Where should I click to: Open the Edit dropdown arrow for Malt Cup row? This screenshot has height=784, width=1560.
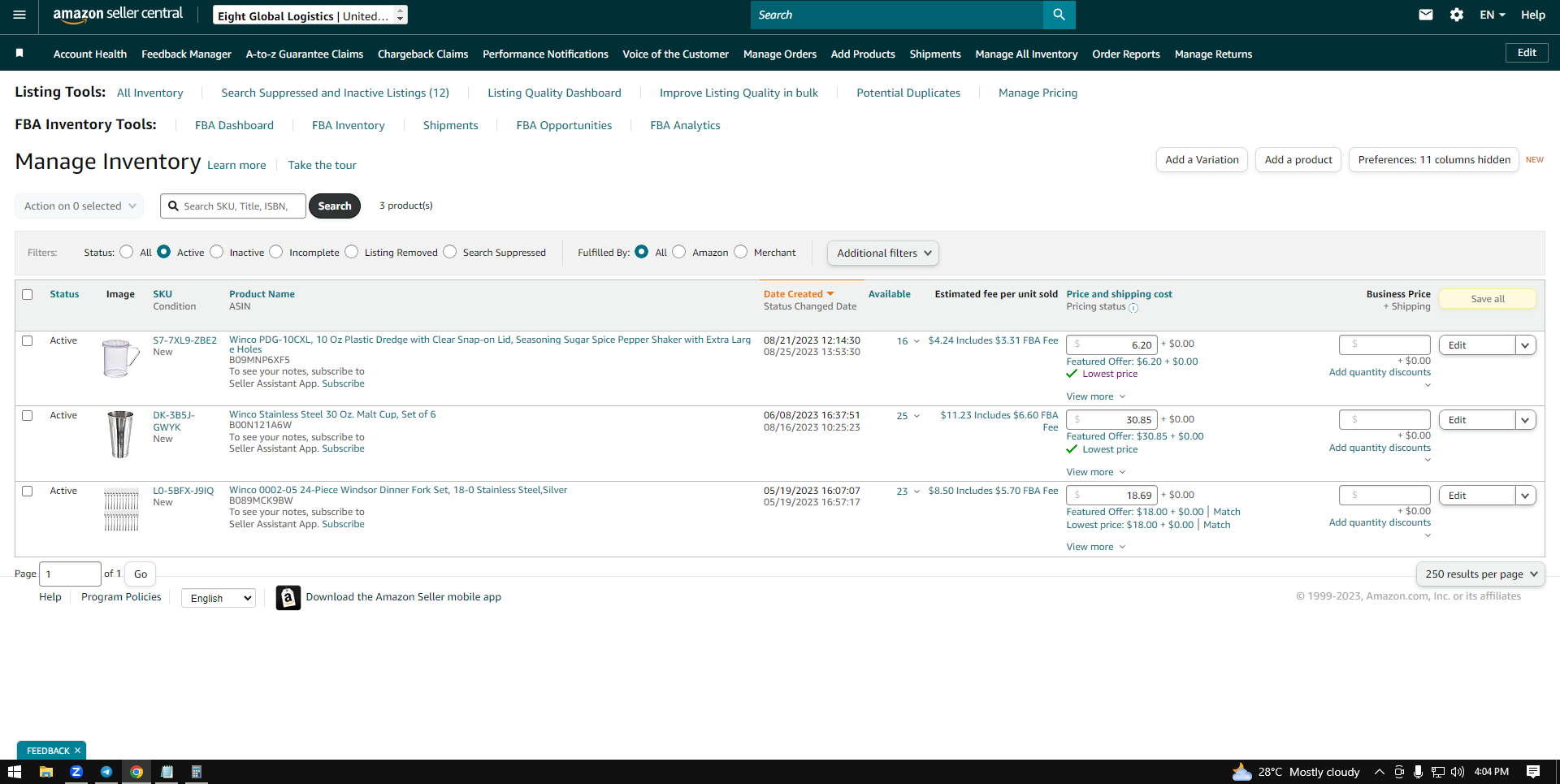[x=1525, y=420]
